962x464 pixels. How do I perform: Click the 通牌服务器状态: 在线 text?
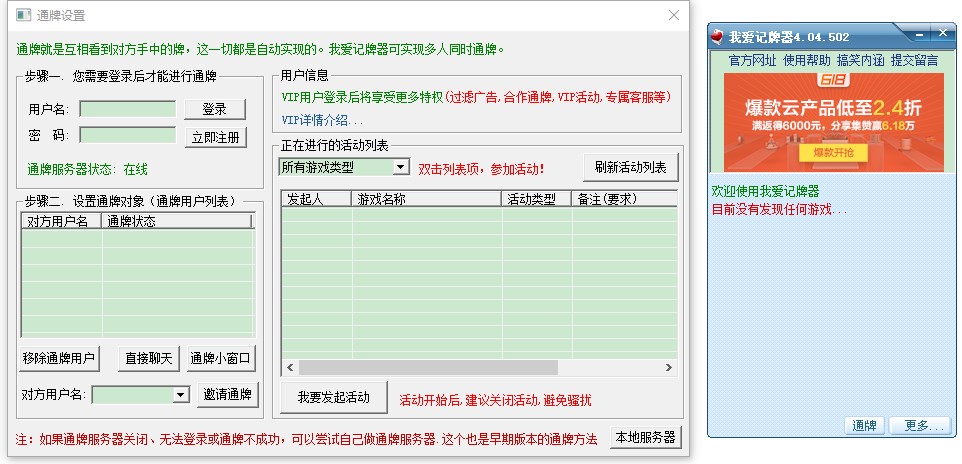coord(87,169)
